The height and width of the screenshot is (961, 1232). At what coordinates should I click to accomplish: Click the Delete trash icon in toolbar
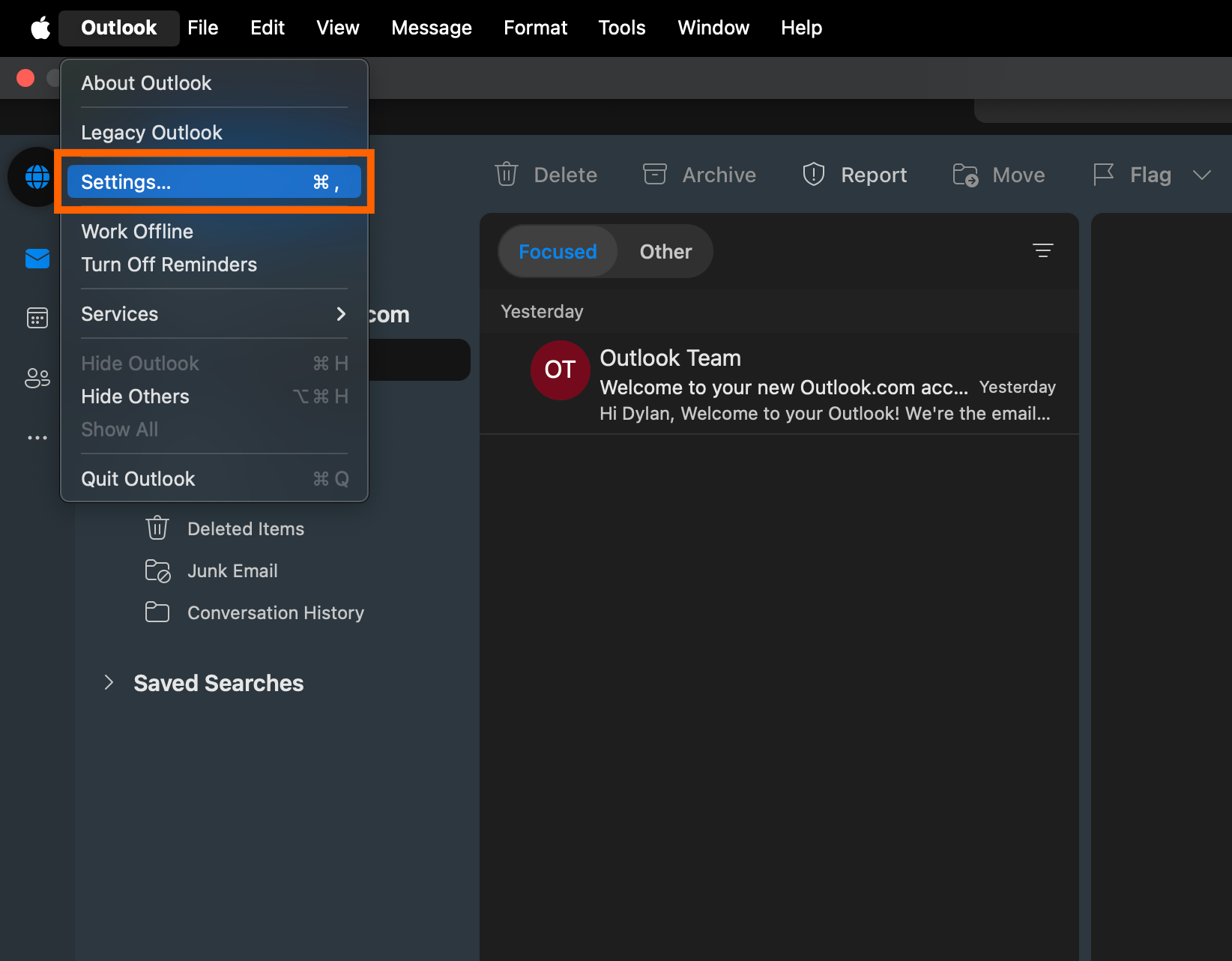pos(507,175)
